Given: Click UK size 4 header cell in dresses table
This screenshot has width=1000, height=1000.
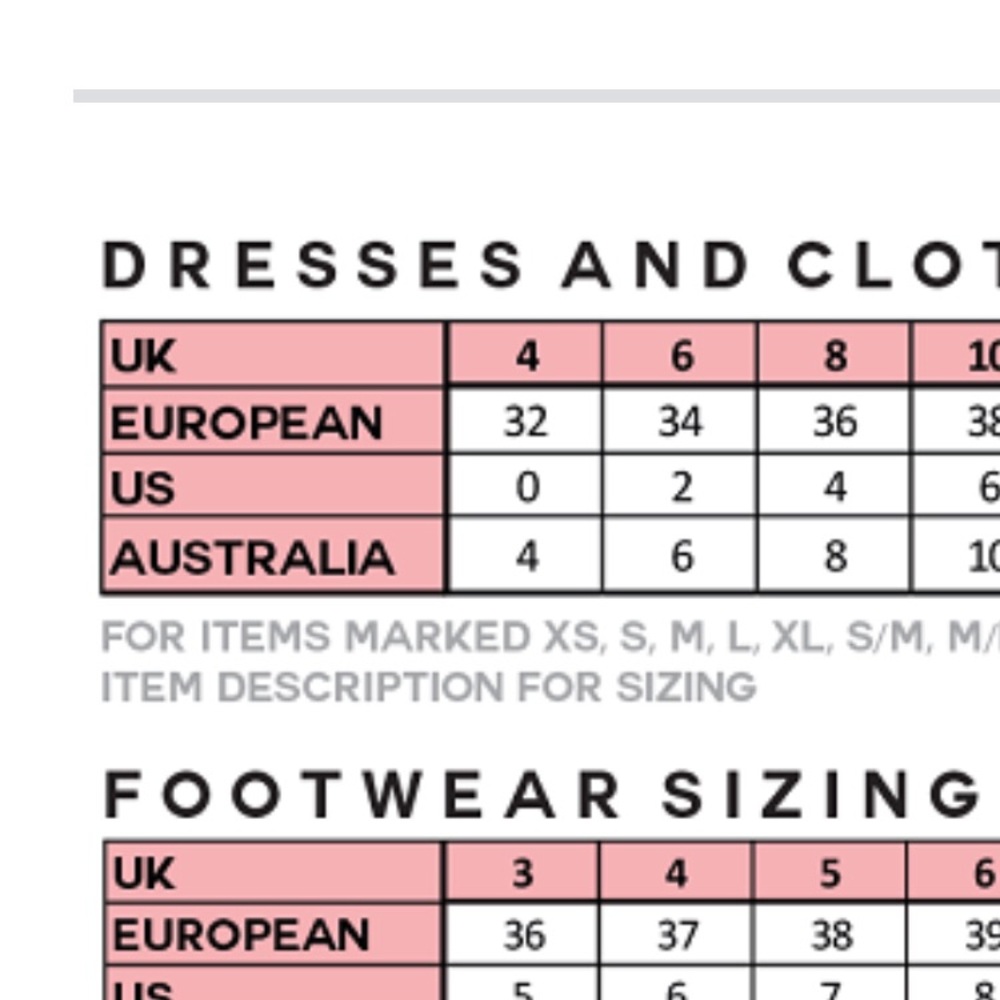Looking at the screenshot, I should tap(526, 354).
